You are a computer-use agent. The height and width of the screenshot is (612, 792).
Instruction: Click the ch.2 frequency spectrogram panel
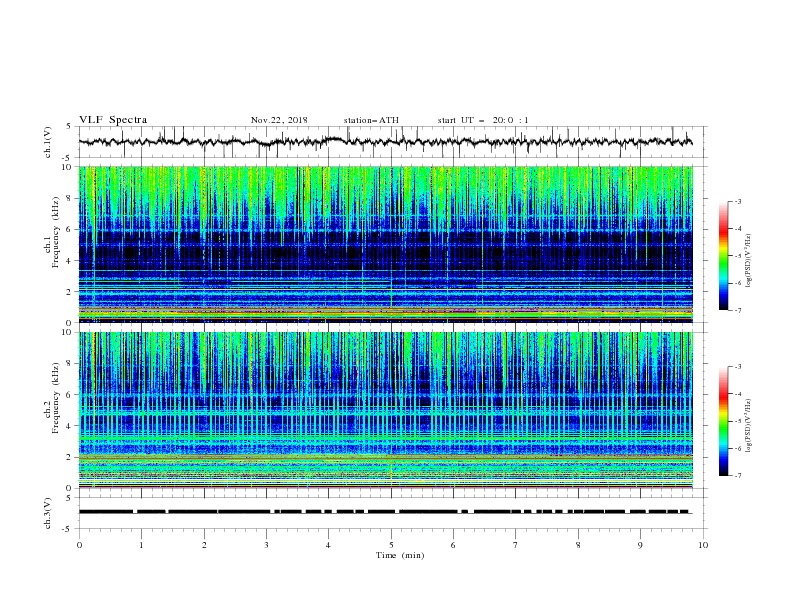[385, 410]
